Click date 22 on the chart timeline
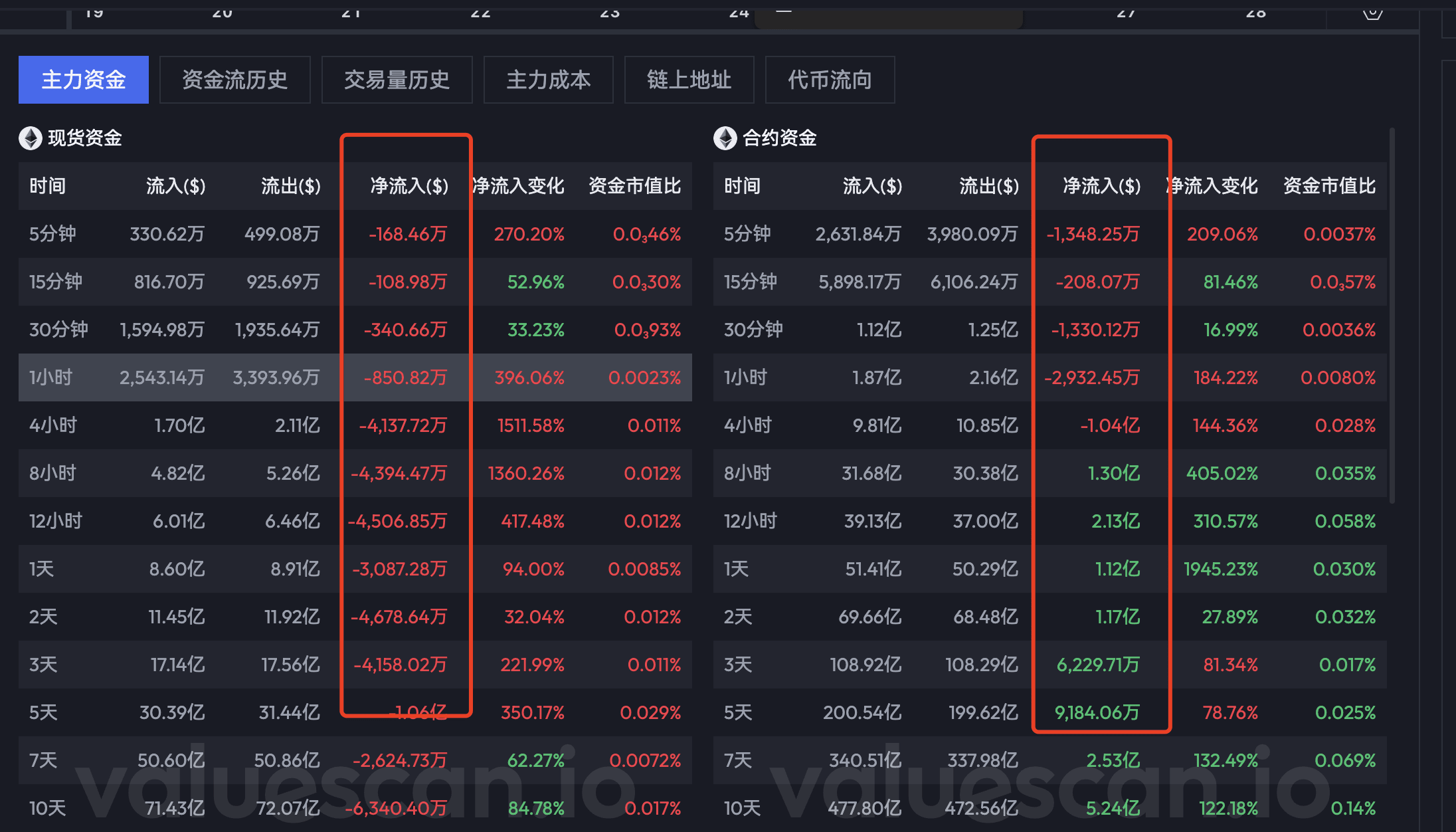 (x=480, y=12)
